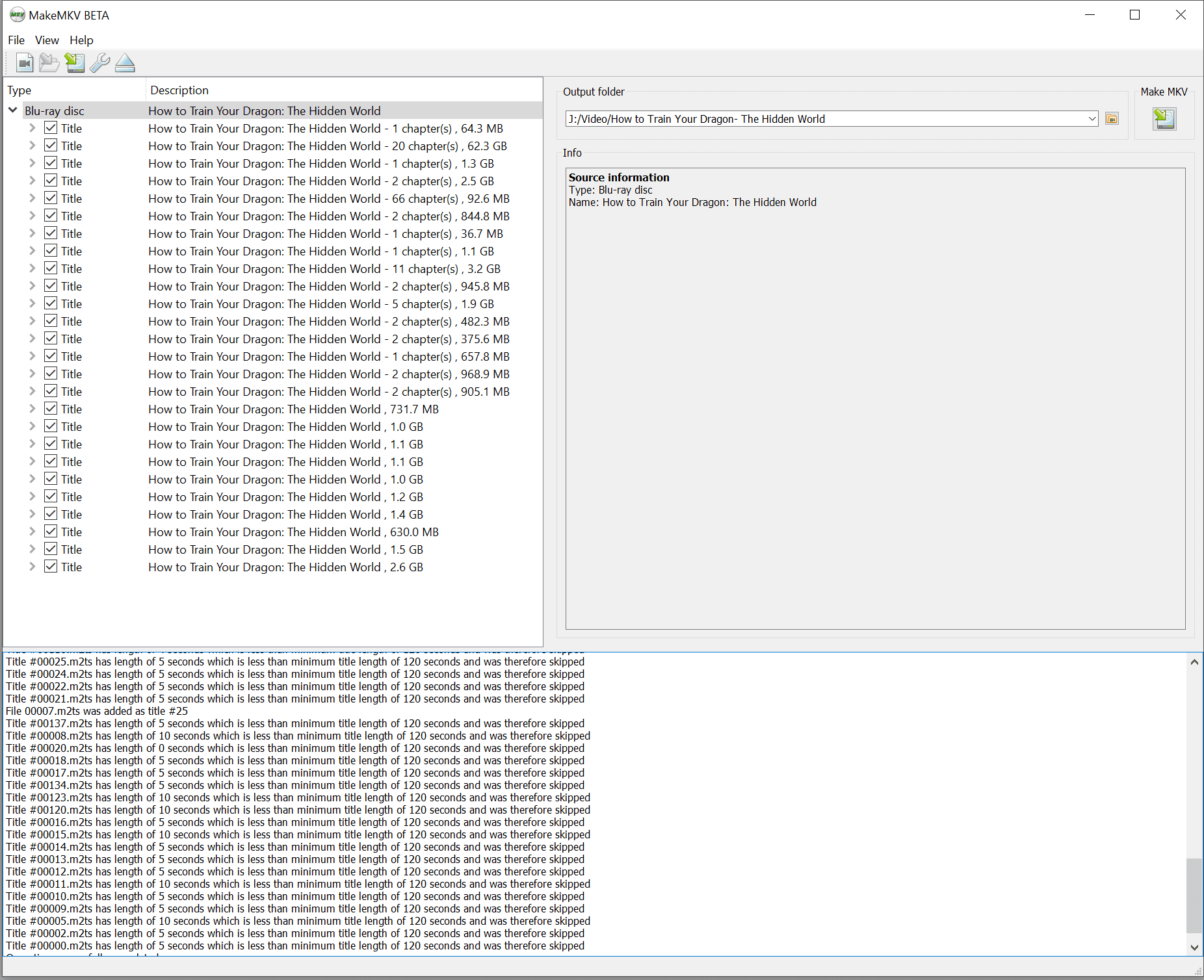Uncheck the 1 chapter(s) 1.3 GB title
Viewport: 1204px width, 980px height.
51,163
